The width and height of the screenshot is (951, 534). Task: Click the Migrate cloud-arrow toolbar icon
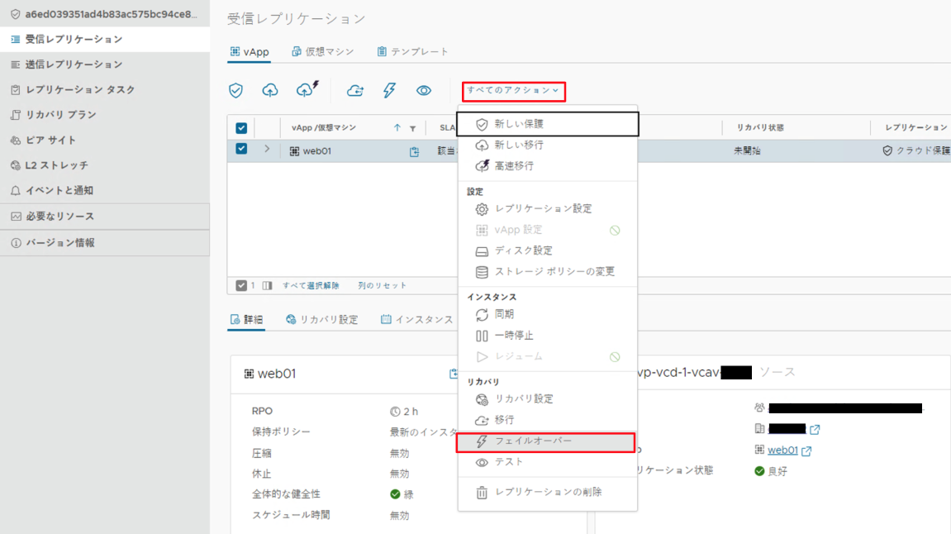355,90
